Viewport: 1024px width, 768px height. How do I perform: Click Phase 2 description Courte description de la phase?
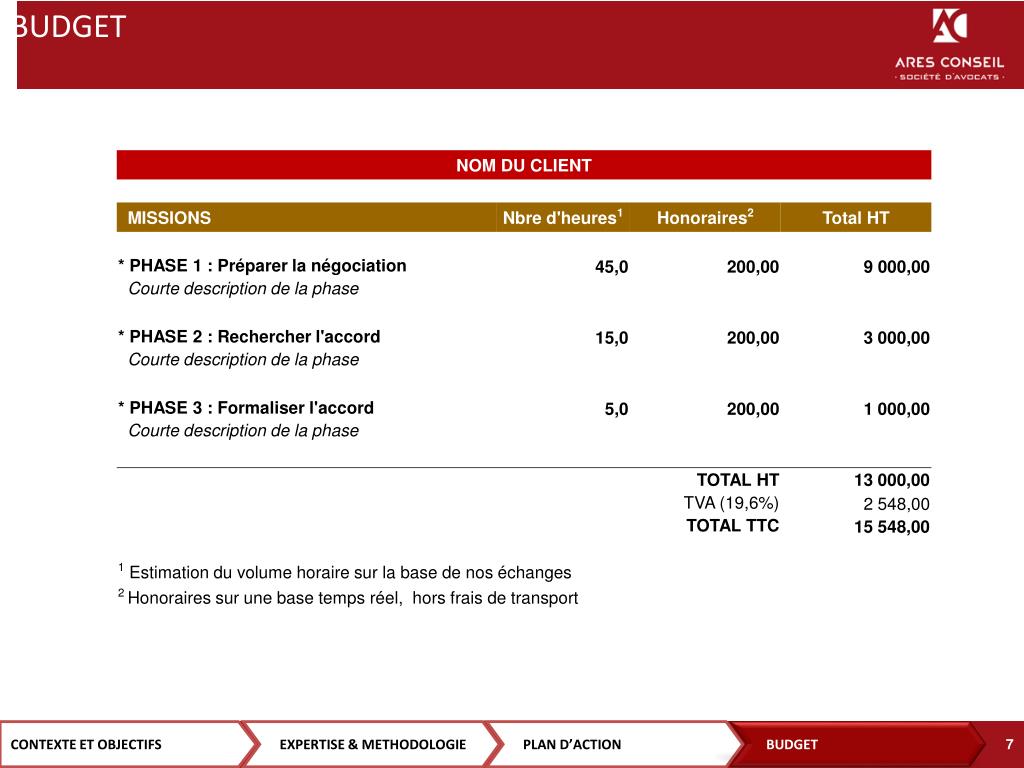(244, 360)
